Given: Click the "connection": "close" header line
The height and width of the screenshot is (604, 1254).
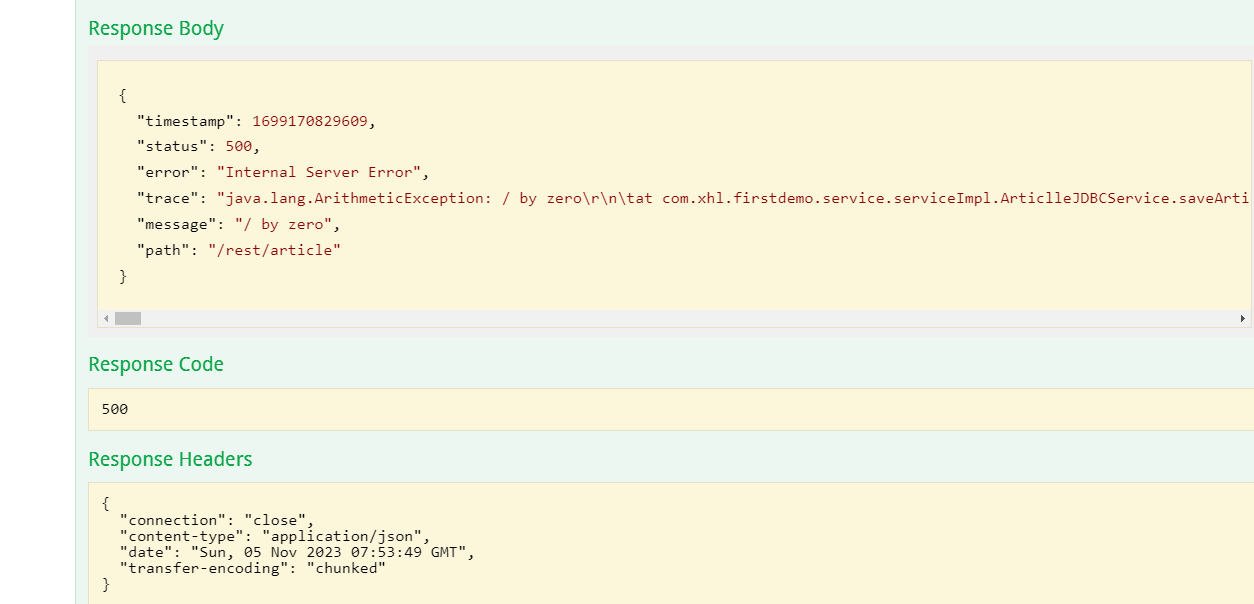Looking at the screenshot, I should coord(216,520).
